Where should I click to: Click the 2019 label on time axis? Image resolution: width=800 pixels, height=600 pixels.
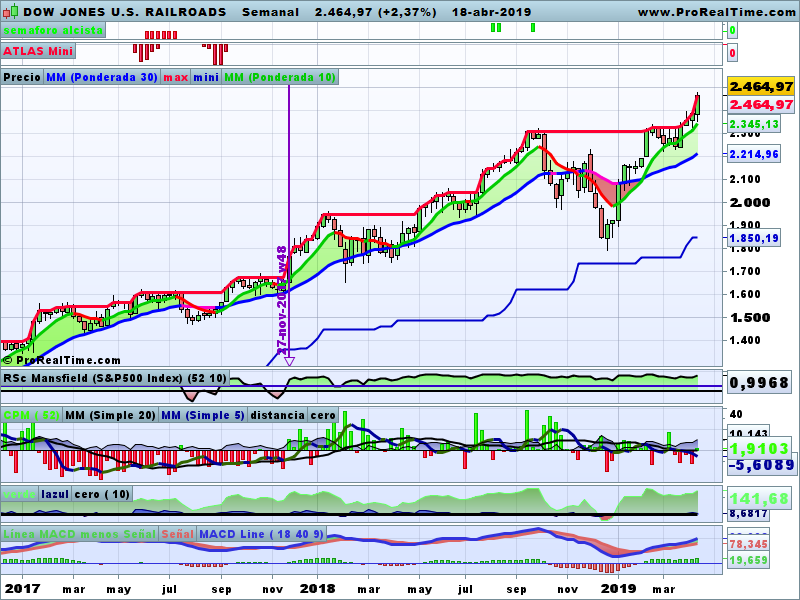tap(618, 589)
